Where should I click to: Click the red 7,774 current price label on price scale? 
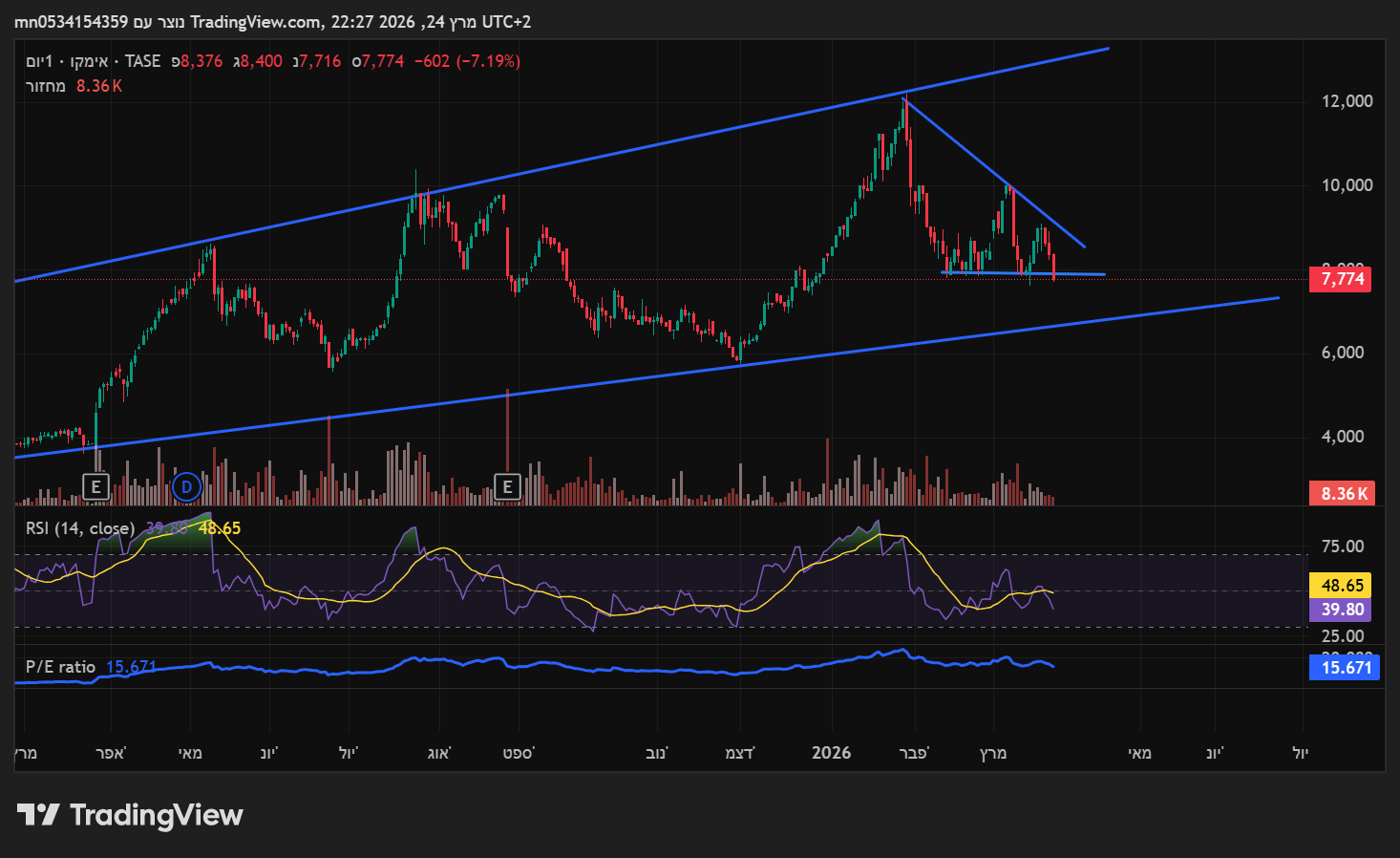click(1341, 279)
